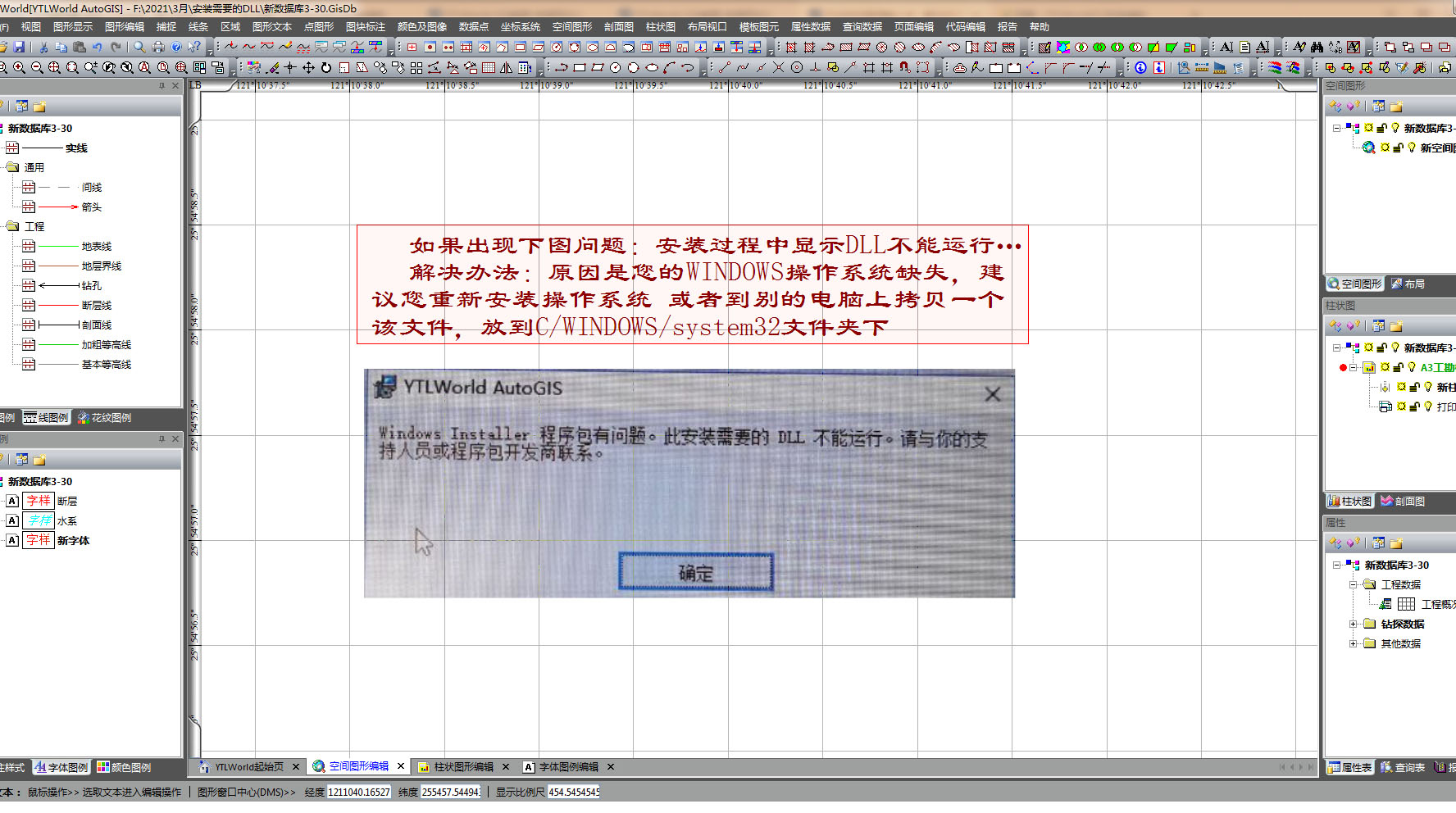1456x813 pixels.
Task: Switch to 布局 tab on right
Action: (x=1408, y=284)
